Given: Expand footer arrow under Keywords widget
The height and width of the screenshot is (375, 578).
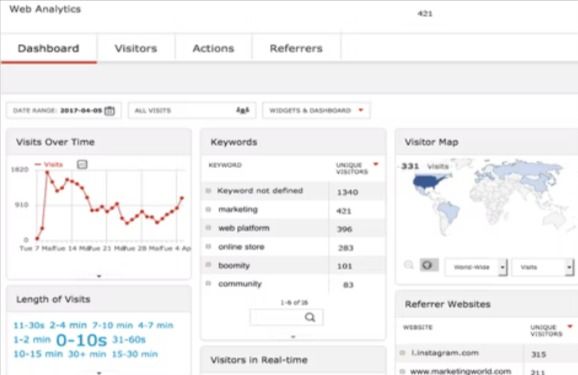Looking at the screenshot, I should [x=293, y=337].
